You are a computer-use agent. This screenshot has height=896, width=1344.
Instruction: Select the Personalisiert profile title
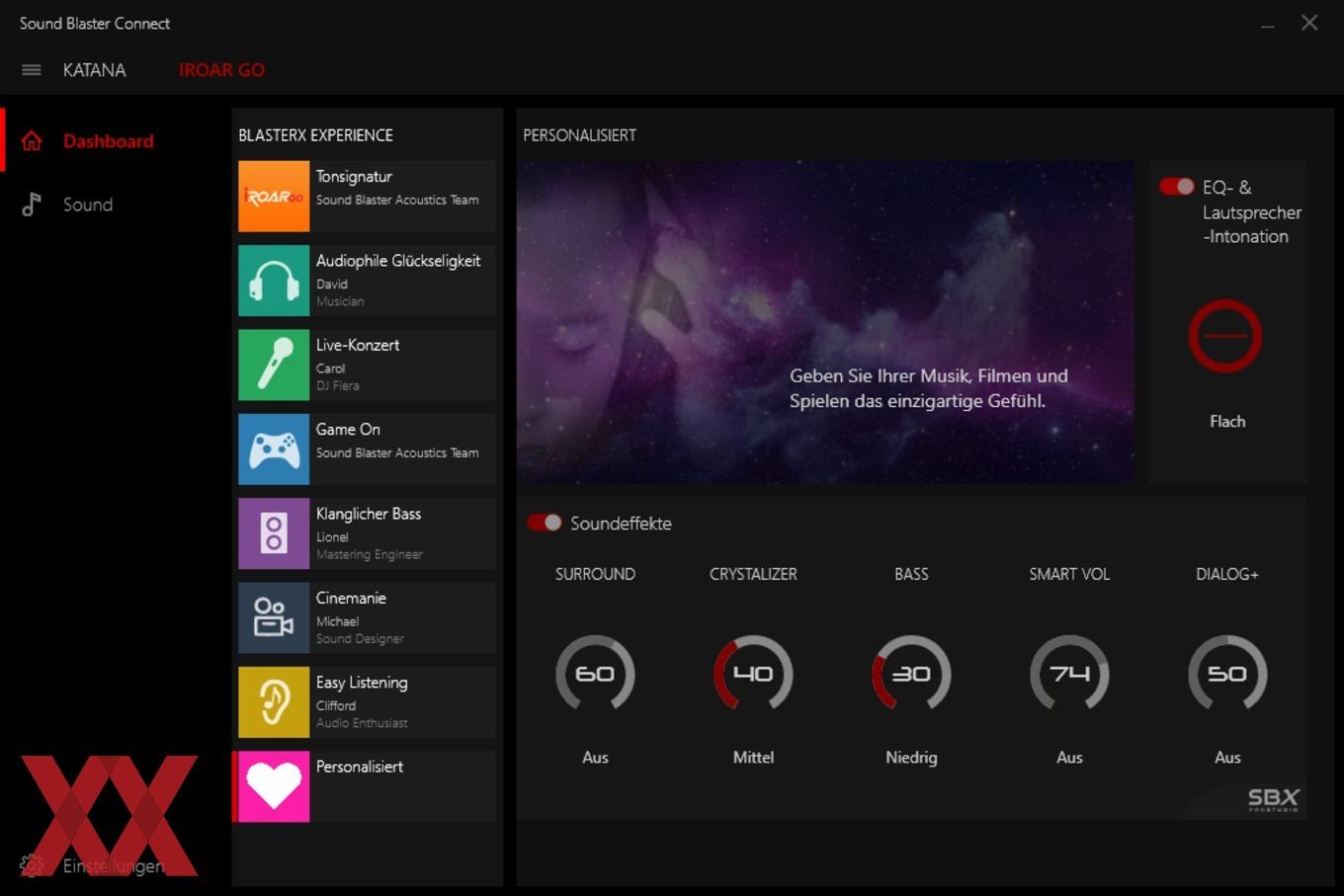point(360,767)
